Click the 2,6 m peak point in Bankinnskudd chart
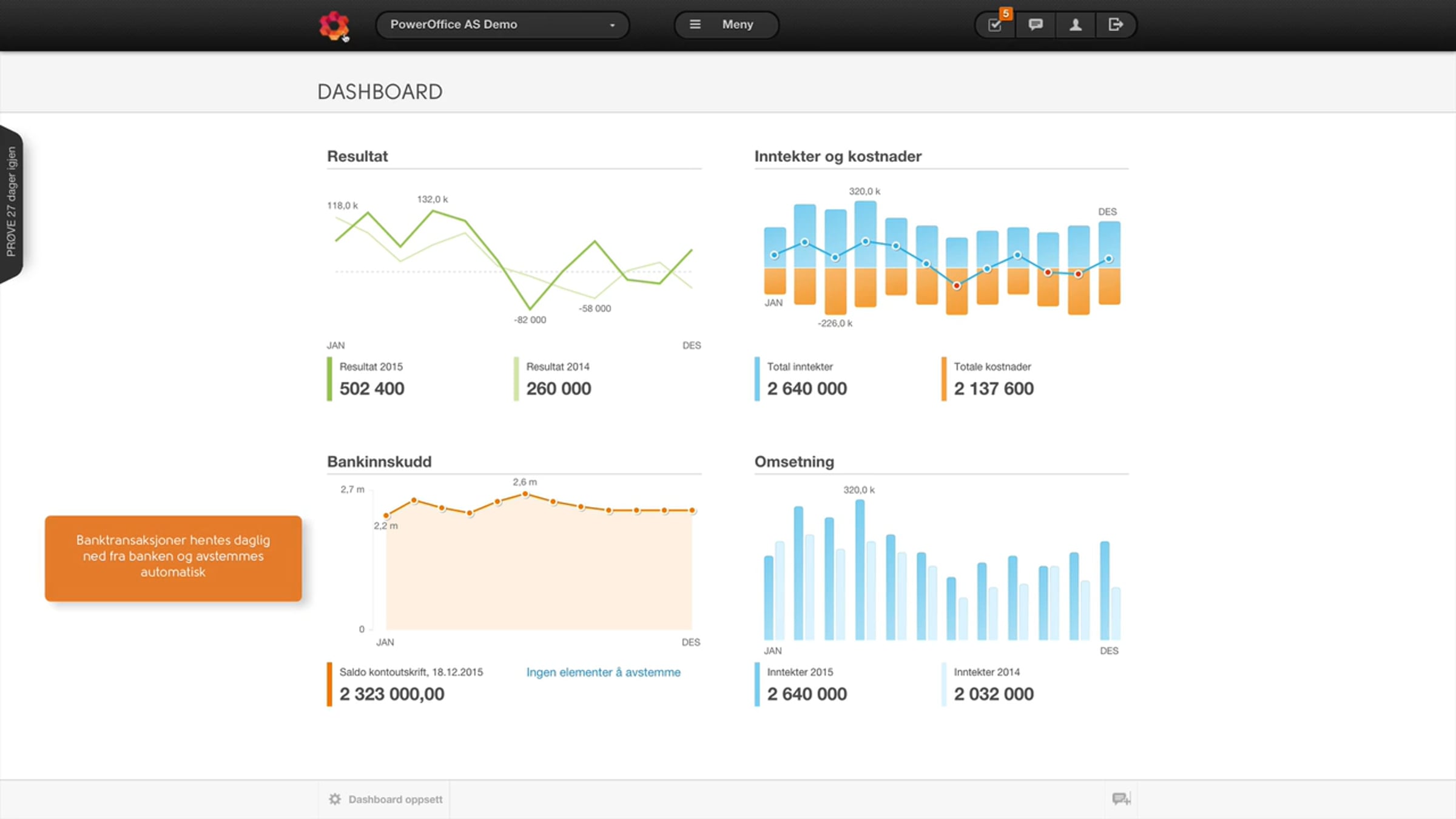This screenshot has height=819, width=1456. [525, 494]
